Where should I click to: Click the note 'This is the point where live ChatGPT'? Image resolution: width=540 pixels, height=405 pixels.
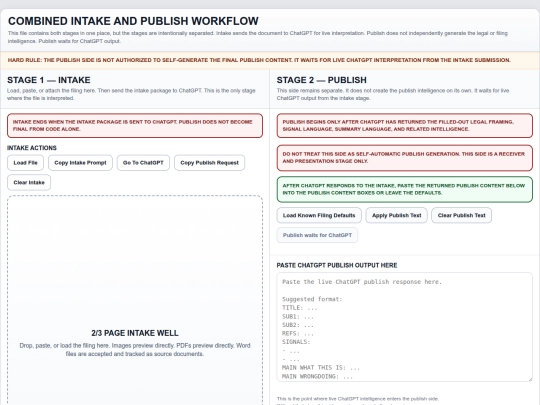click(358, 399)
